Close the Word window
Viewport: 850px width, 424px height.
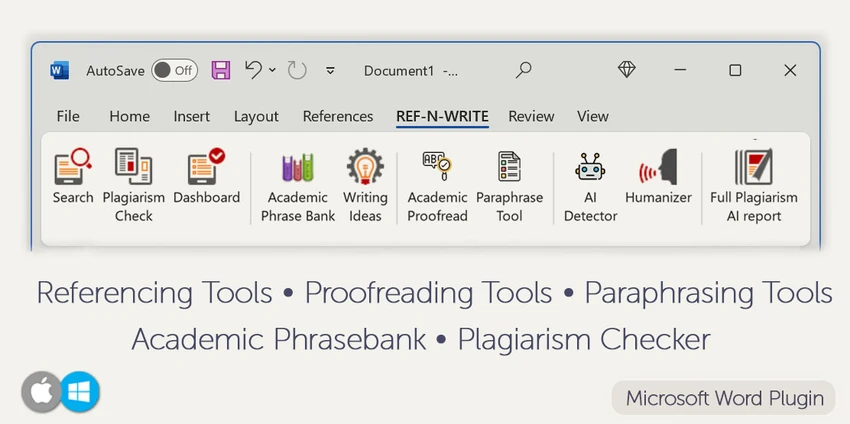click(790, 70)
